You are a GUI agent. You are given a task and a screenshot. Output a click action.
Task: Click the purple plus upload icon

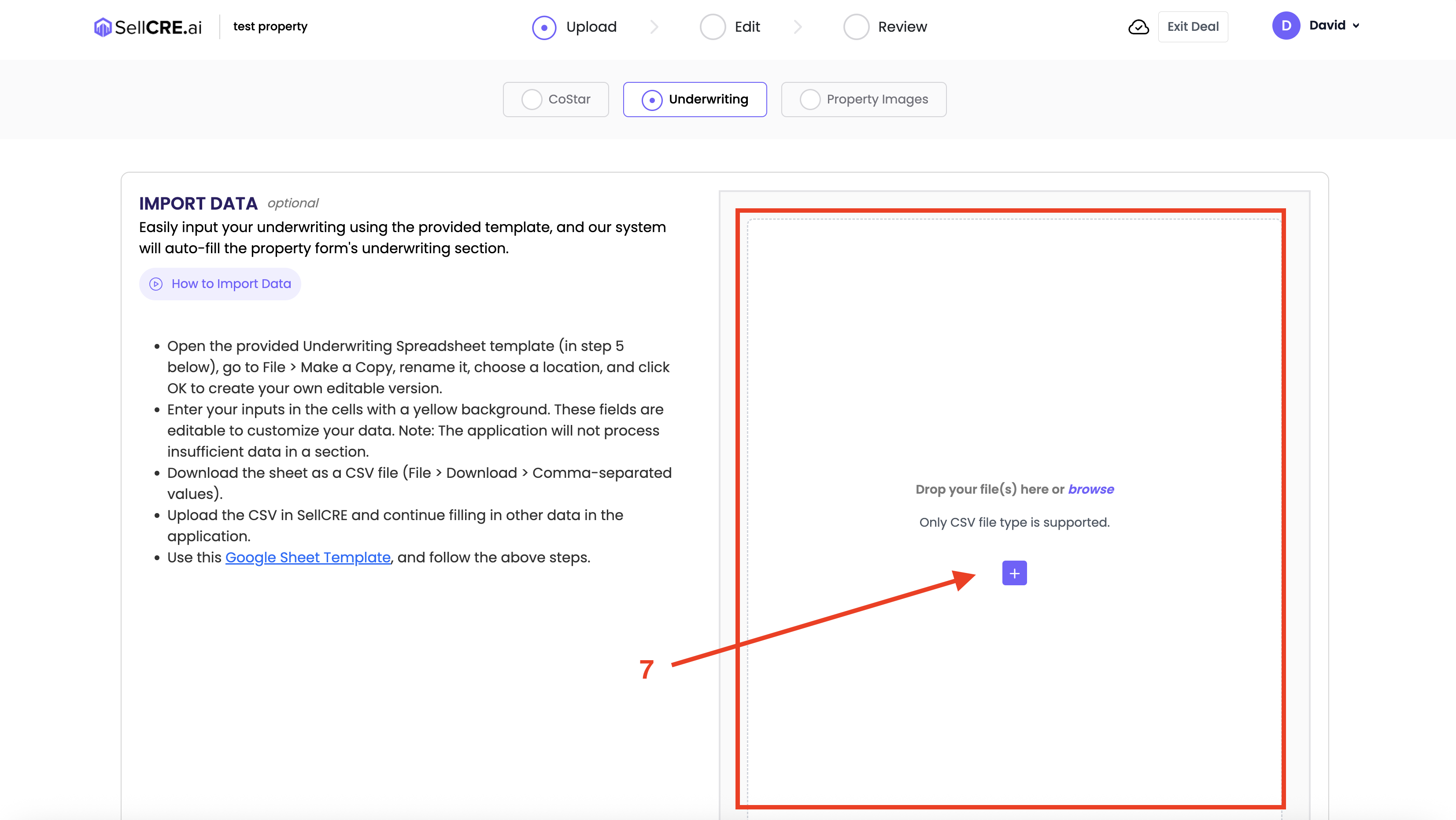tap(1014, 573)
